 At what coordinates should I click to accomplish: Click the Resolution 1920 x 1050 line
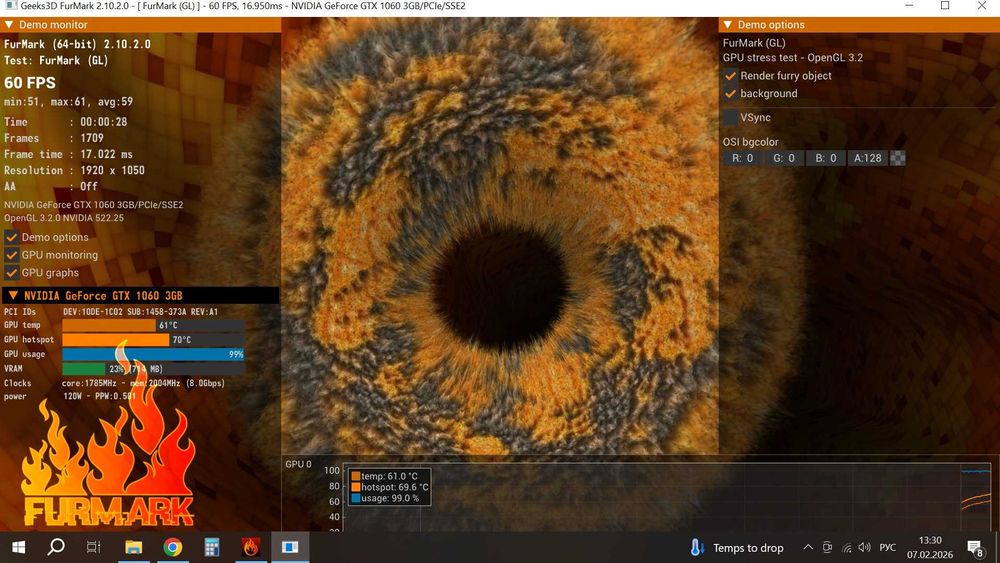pos(74,170)
